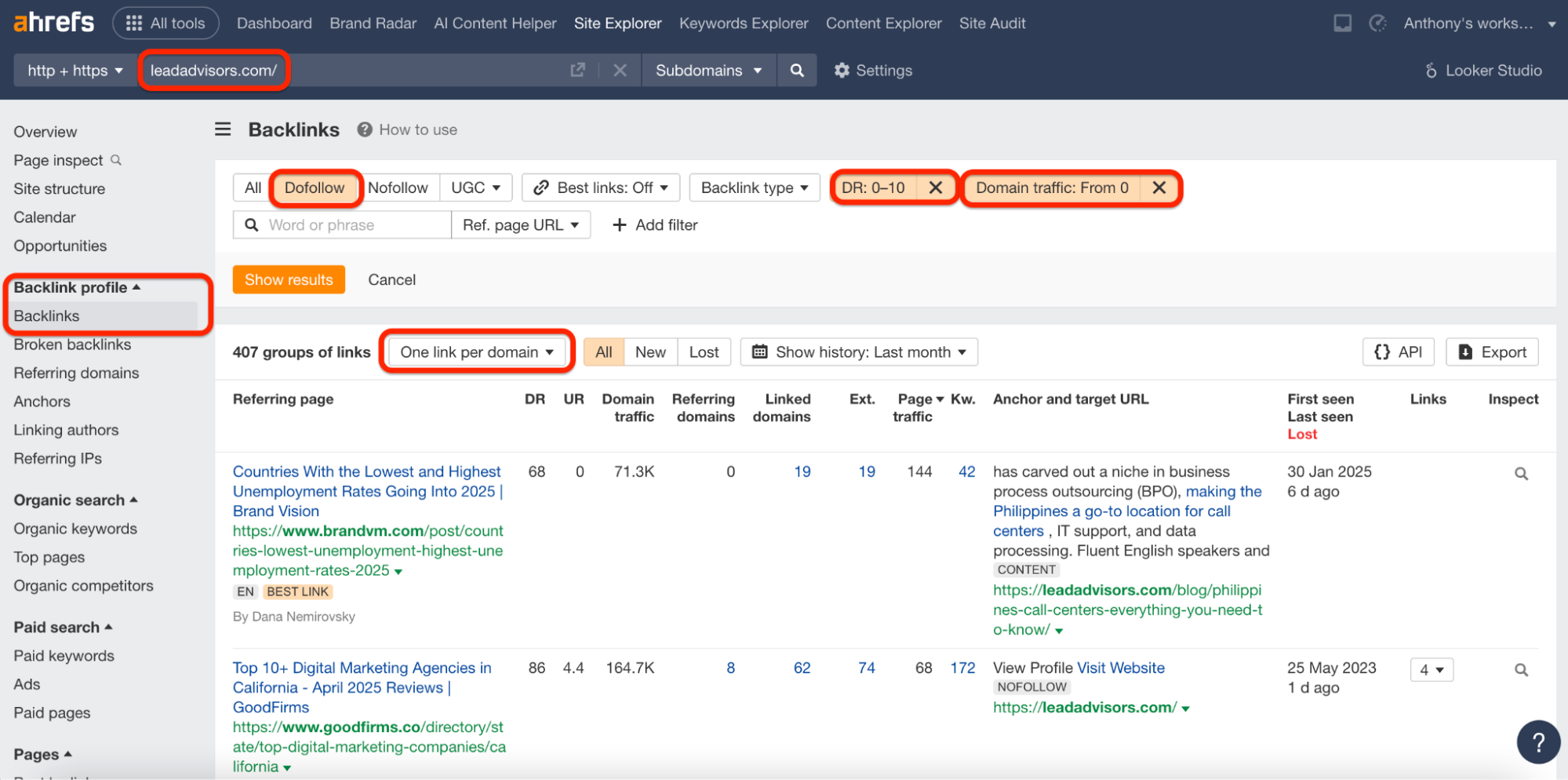Open Settings gear
1568x780 pixels.
coord(873,71)
